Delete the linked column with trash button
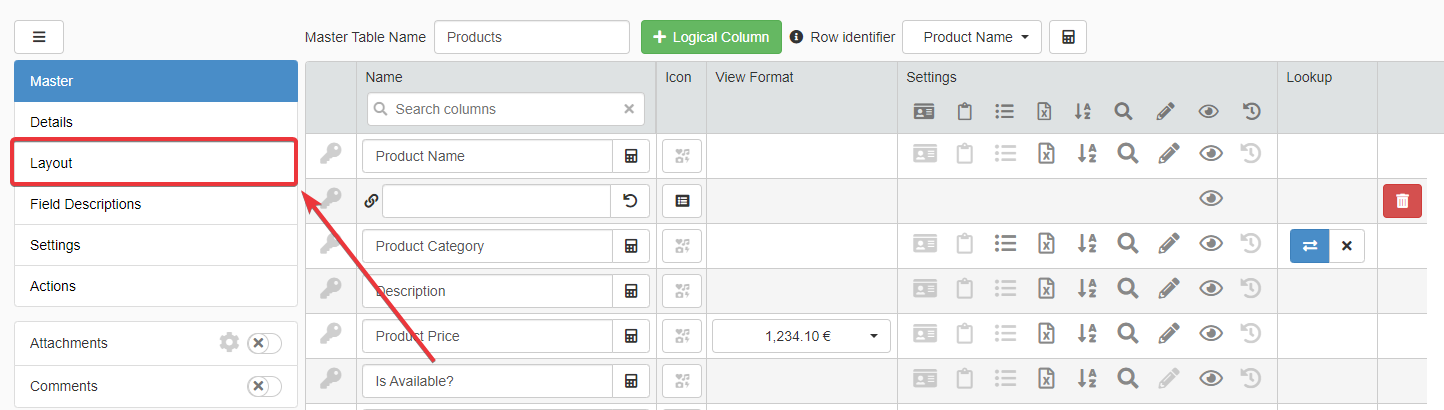 tap(1402, 201)
